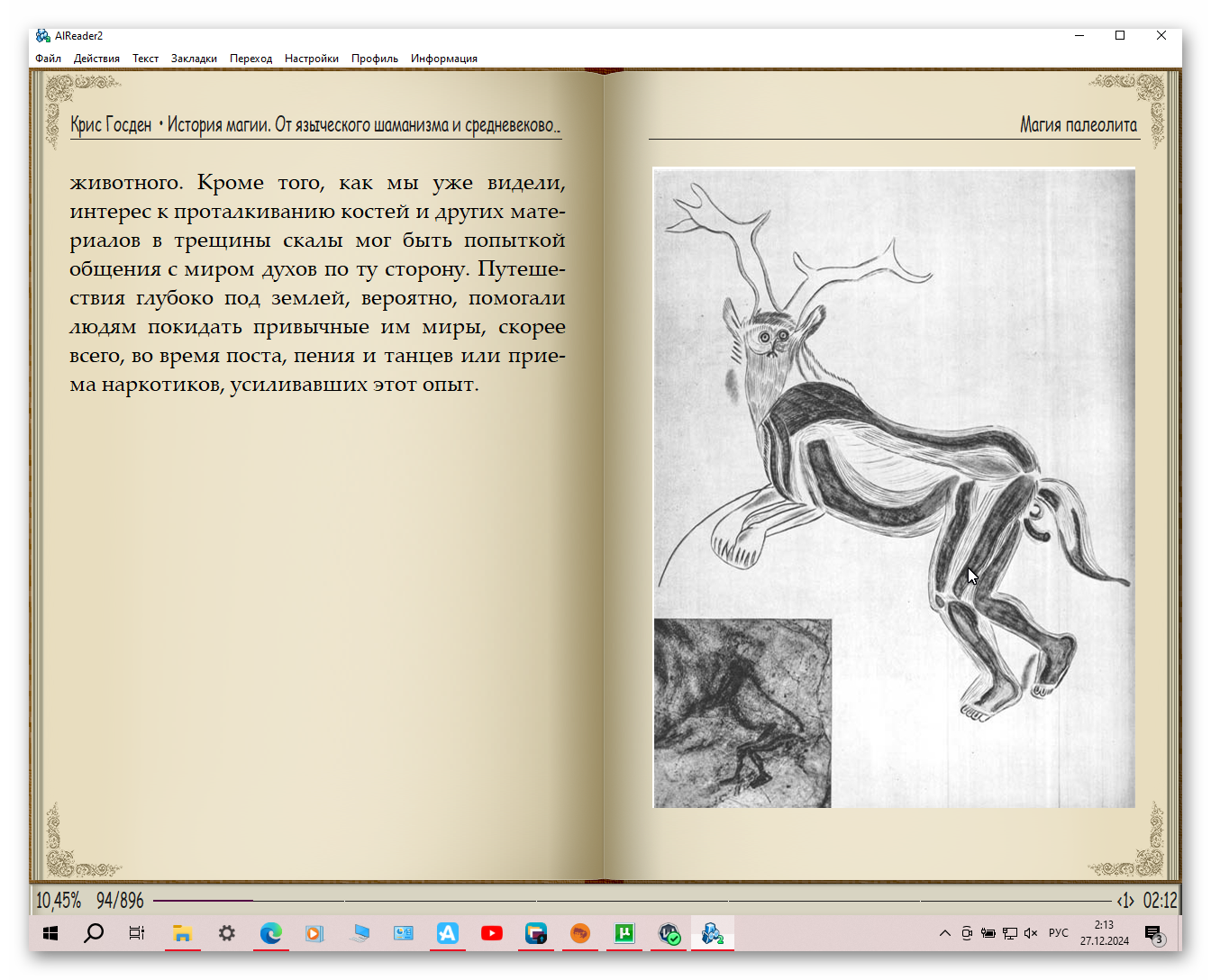Click the network tray icon
Image resolution: width=1211 pixels, height=980 pixels.
coord(1009,933)
